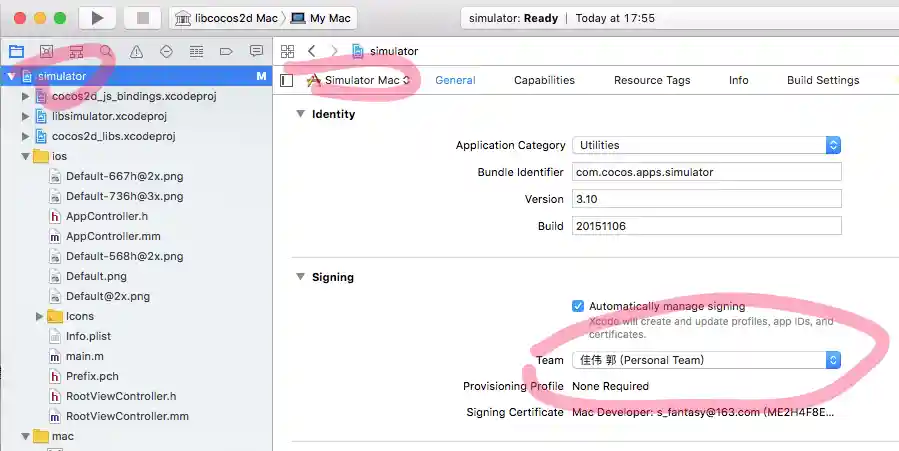
Task: Open the Team dropdown
Action: [x=706, y=360]
